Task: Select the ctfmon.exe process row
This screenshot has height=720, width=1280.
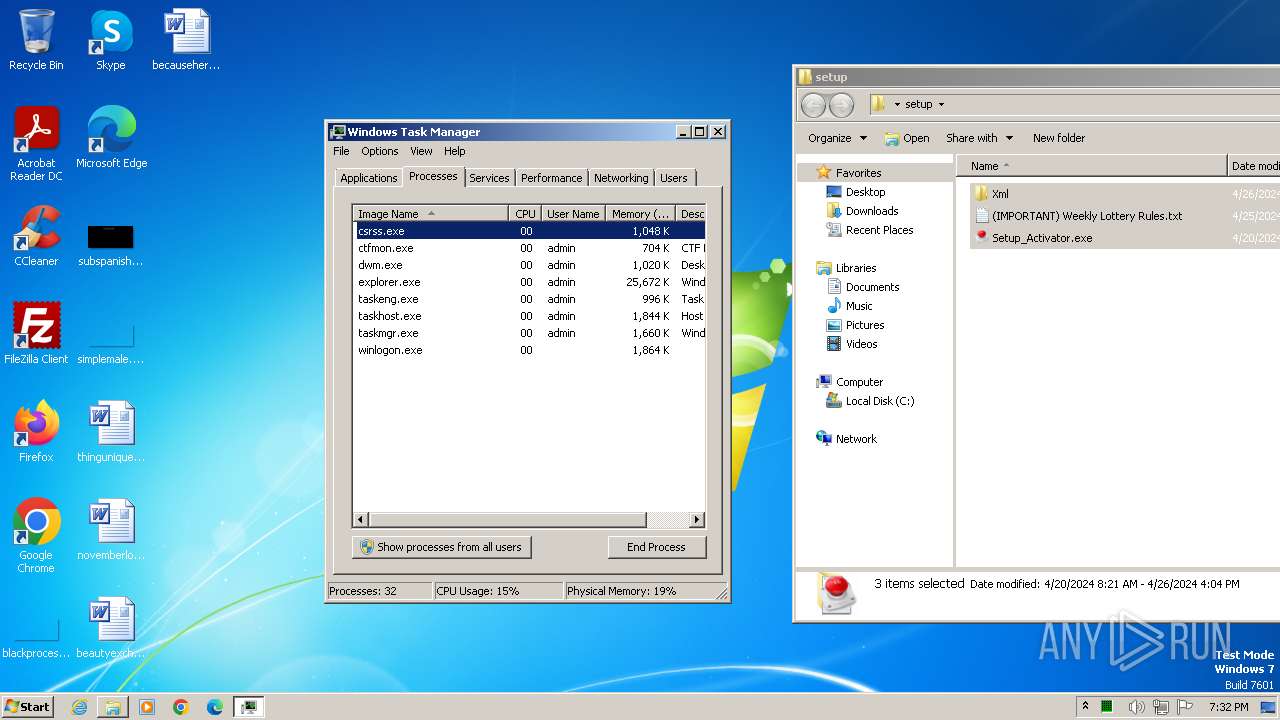Action: [x=529, y=248]
